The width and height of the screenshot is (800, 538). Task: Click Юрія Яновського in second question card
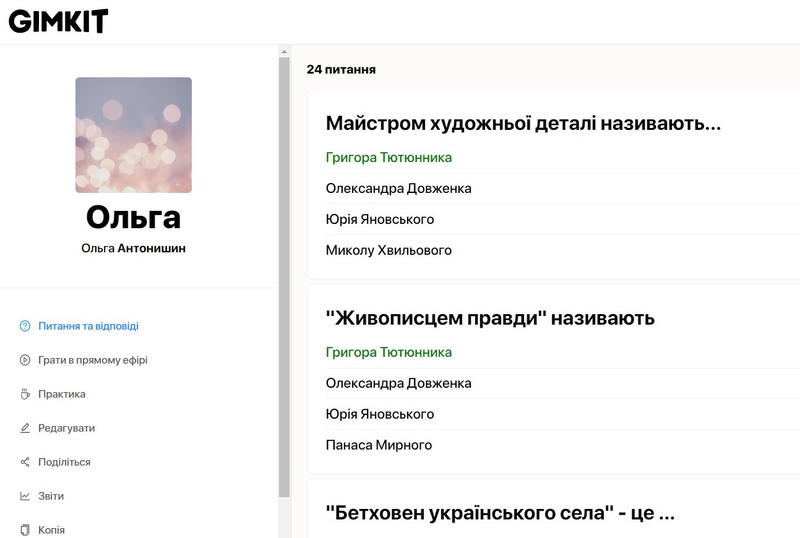pyautogui.click(x=380, y=414)
